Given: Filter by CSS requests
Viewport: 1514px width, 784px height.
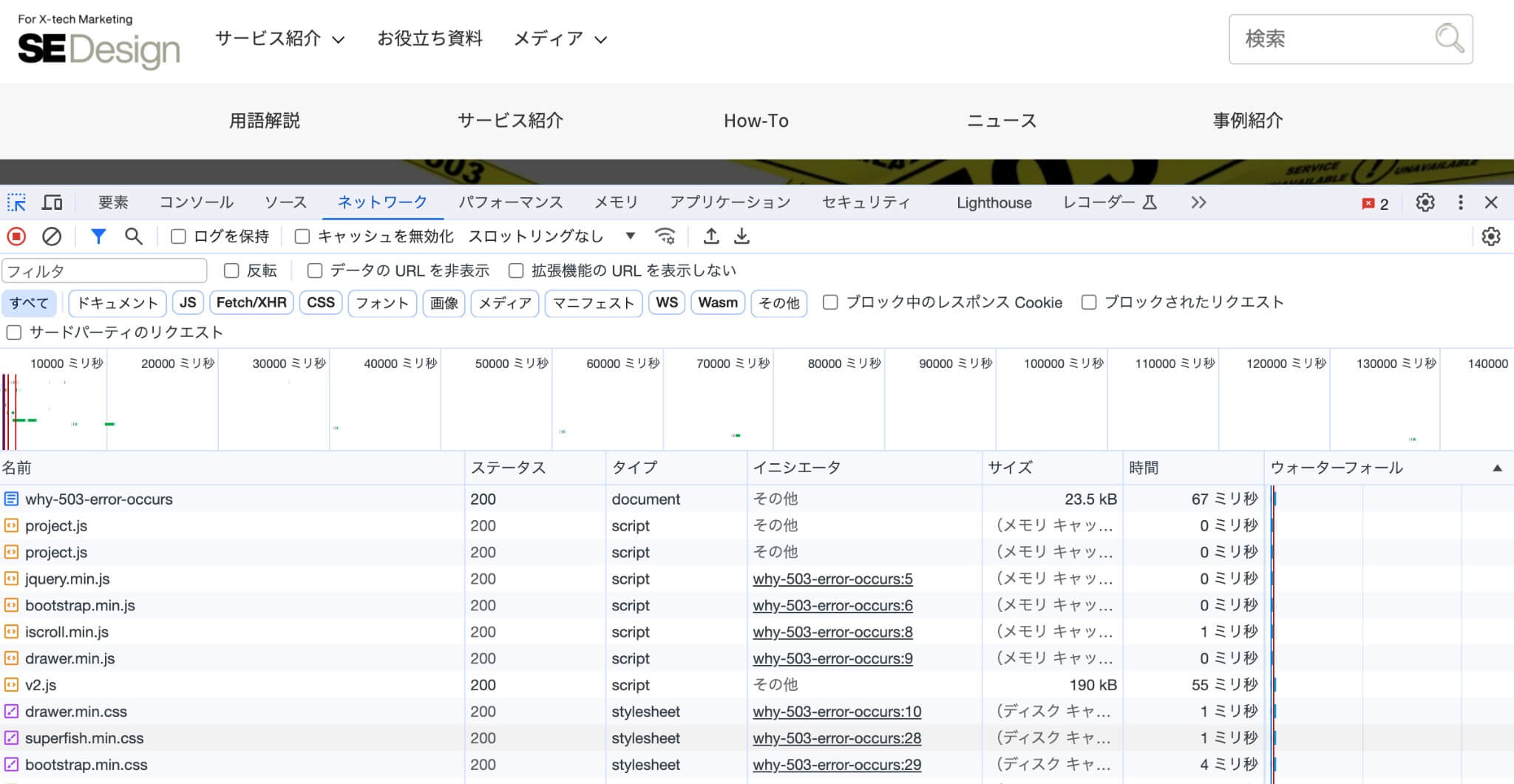Looking at the screenshot, I should pyautogui.click(x=321, y=302).
